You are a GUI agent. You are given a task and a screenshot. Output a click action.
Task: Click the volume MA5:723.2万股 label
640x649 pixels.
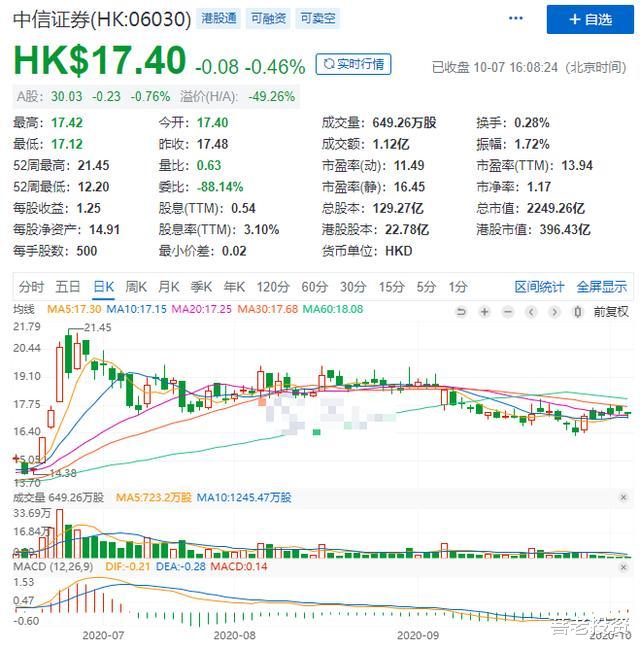point(154,497)
